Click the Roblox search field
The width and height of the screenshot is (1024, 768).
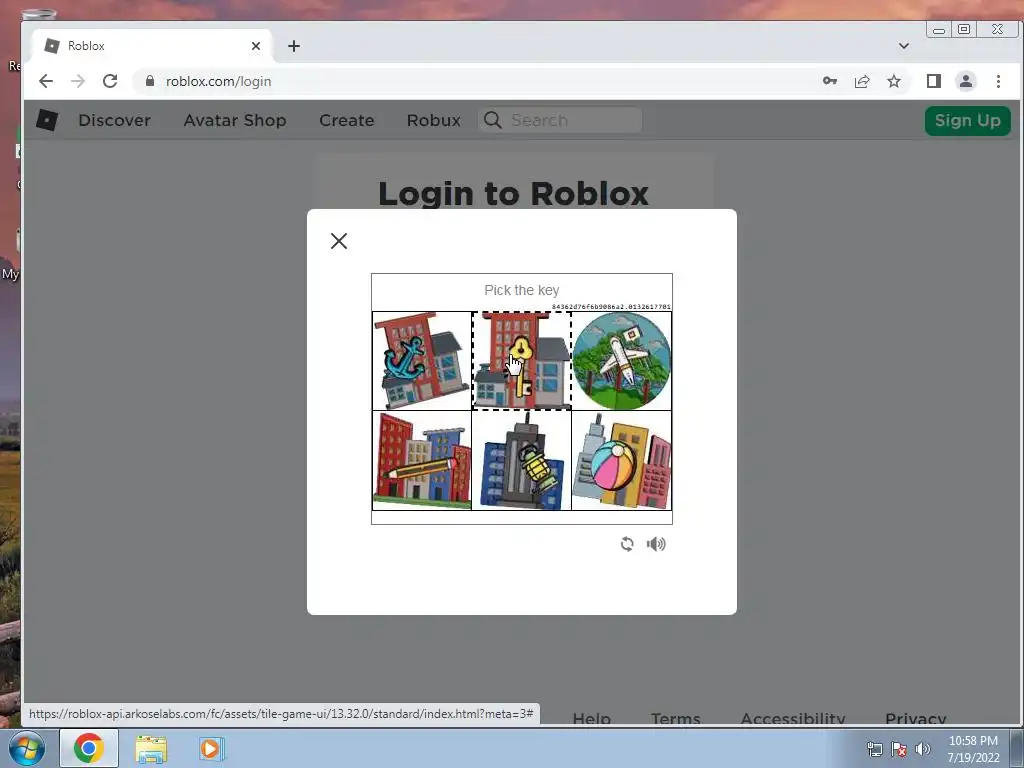[560, 120]
